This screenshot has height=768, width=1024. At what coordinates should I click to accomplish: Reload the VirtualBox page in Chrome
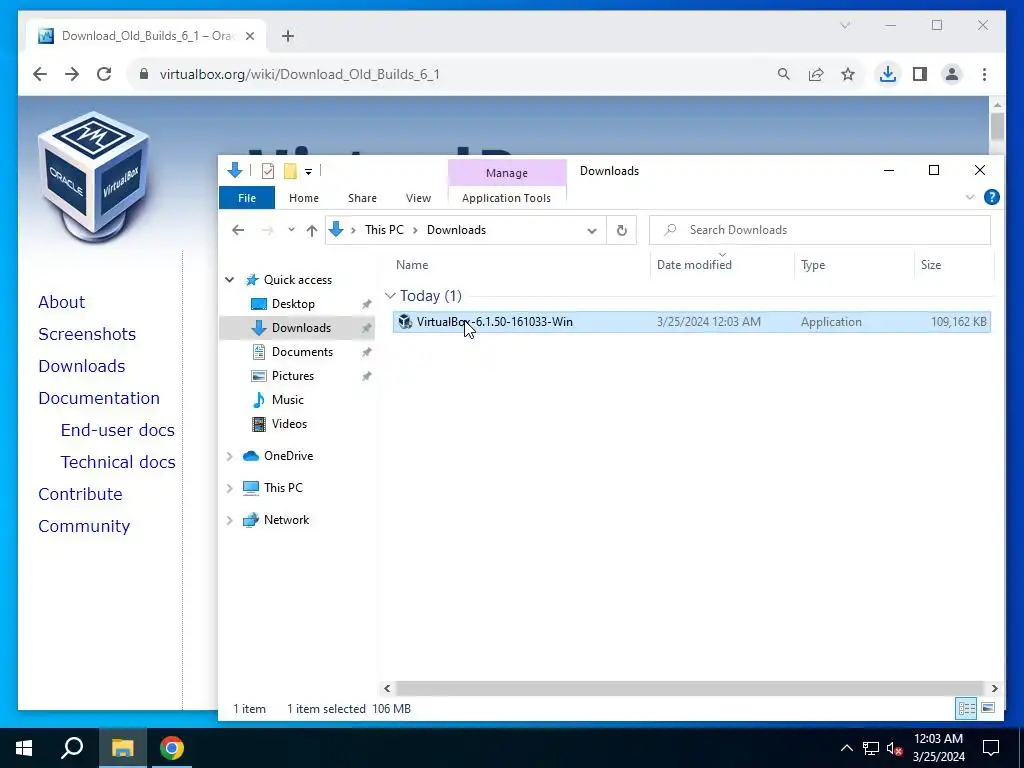[x=104, y=74]
